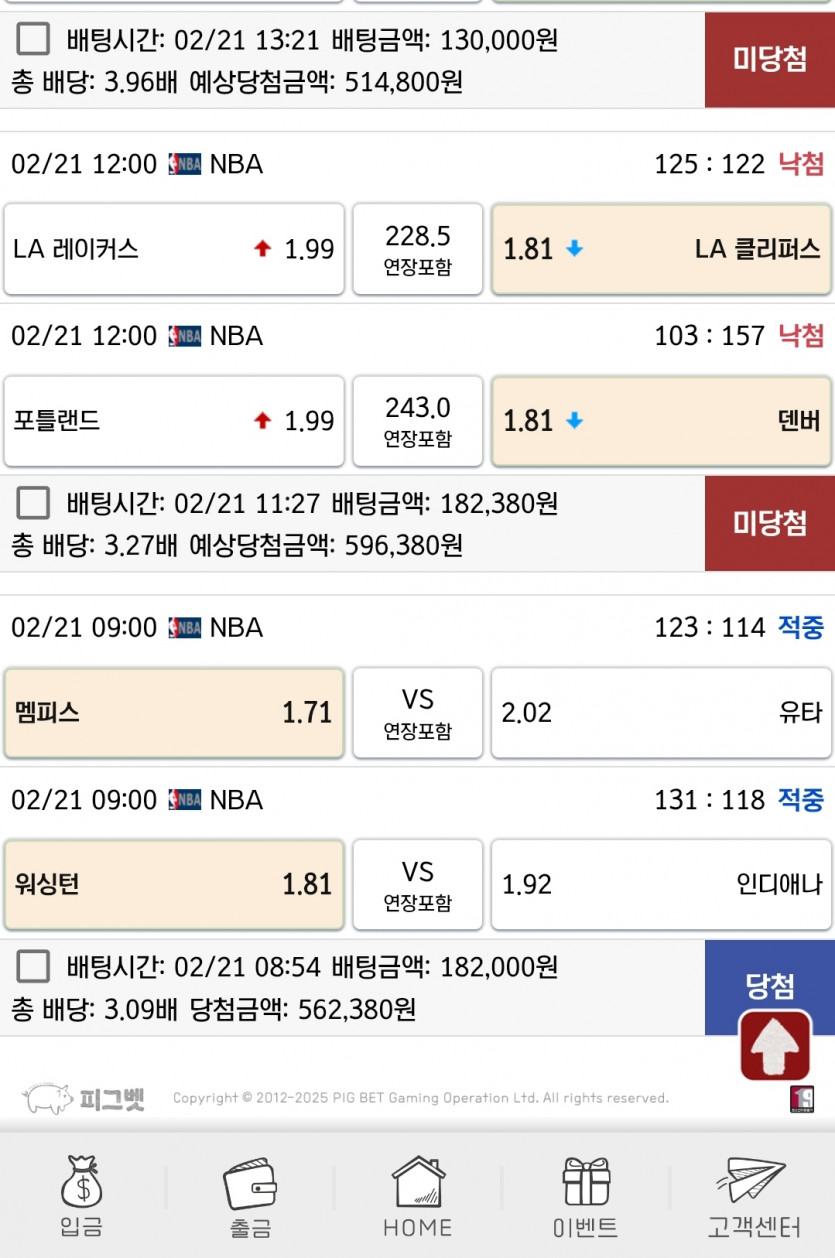Select the 멤피스 1.71 odds box

174,713
